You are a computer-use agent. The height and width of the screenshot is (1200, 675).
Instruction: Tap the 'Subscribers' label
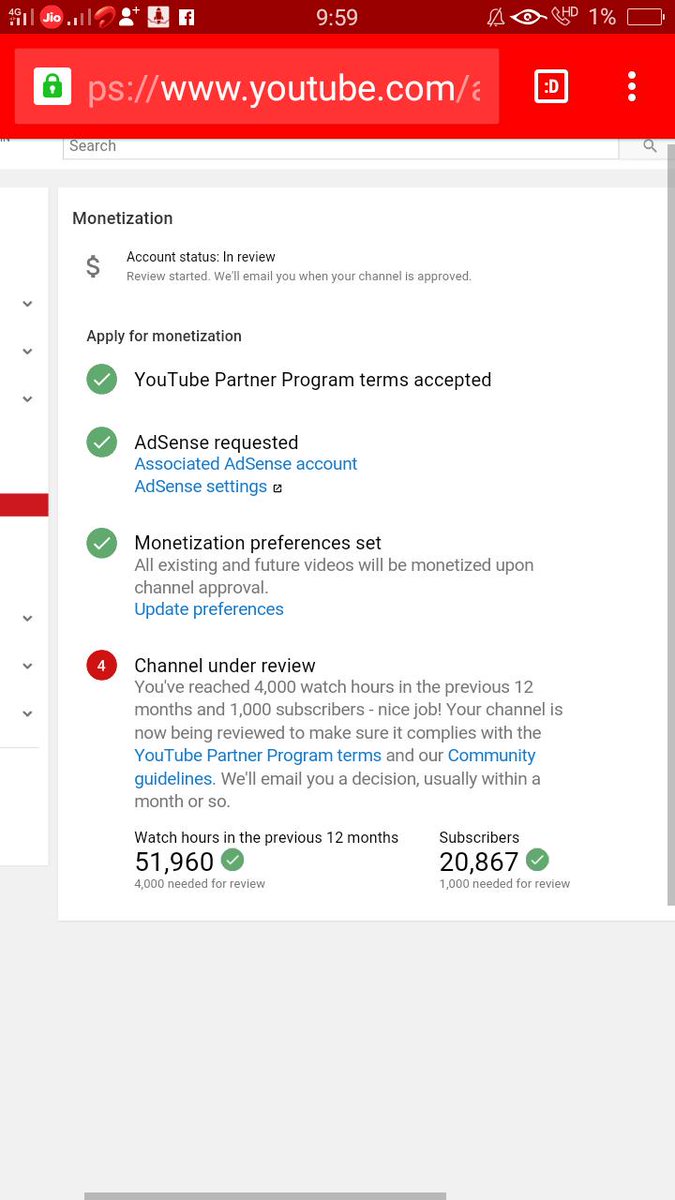tap(479, 837)
